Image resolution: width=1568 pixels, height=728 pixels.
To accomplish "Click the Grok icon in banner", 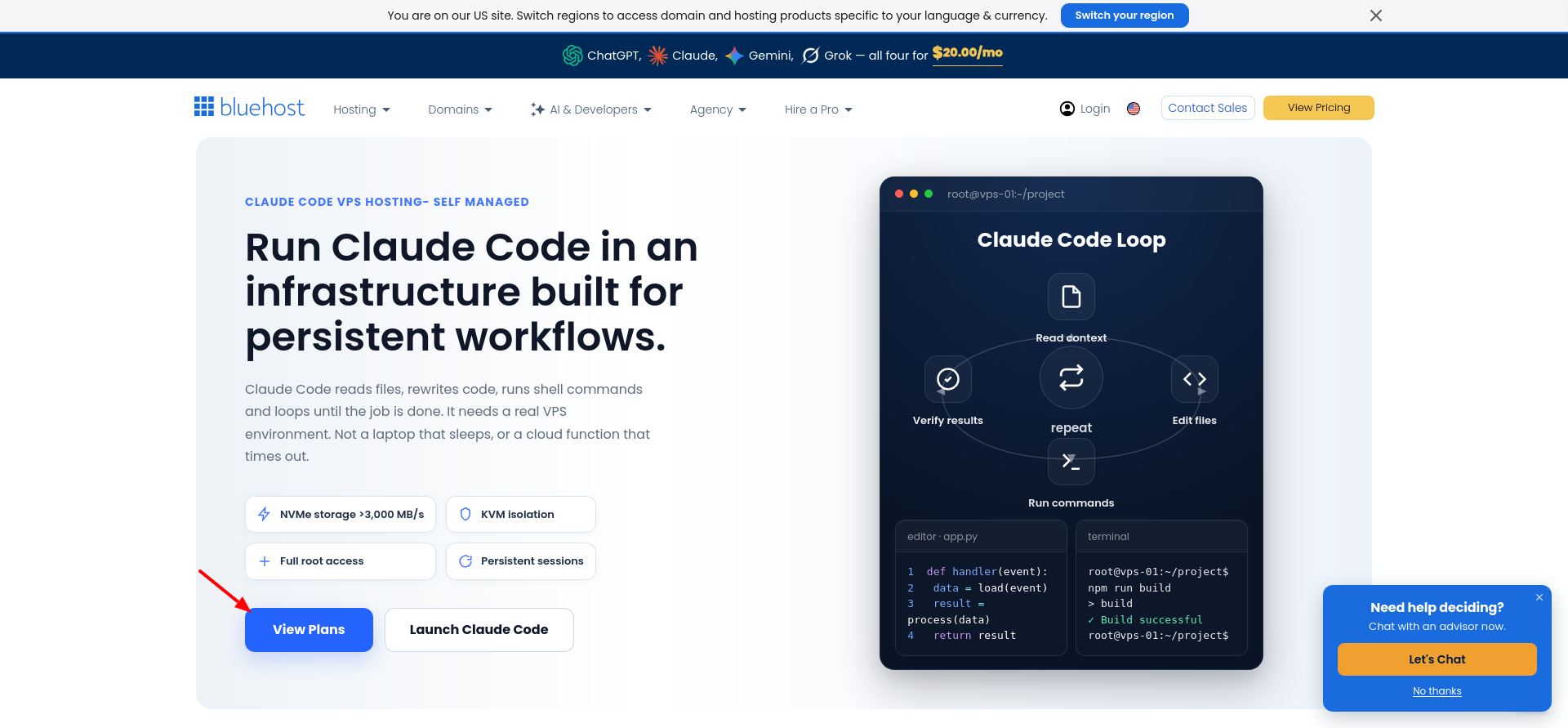I will [811, 56].
